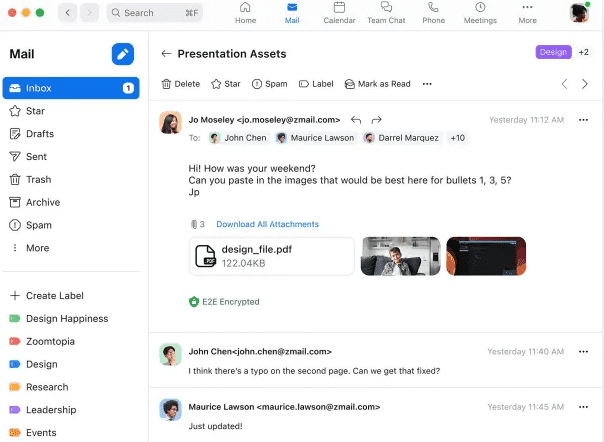Open the dark screen image attachment

(x=486, y=256)
